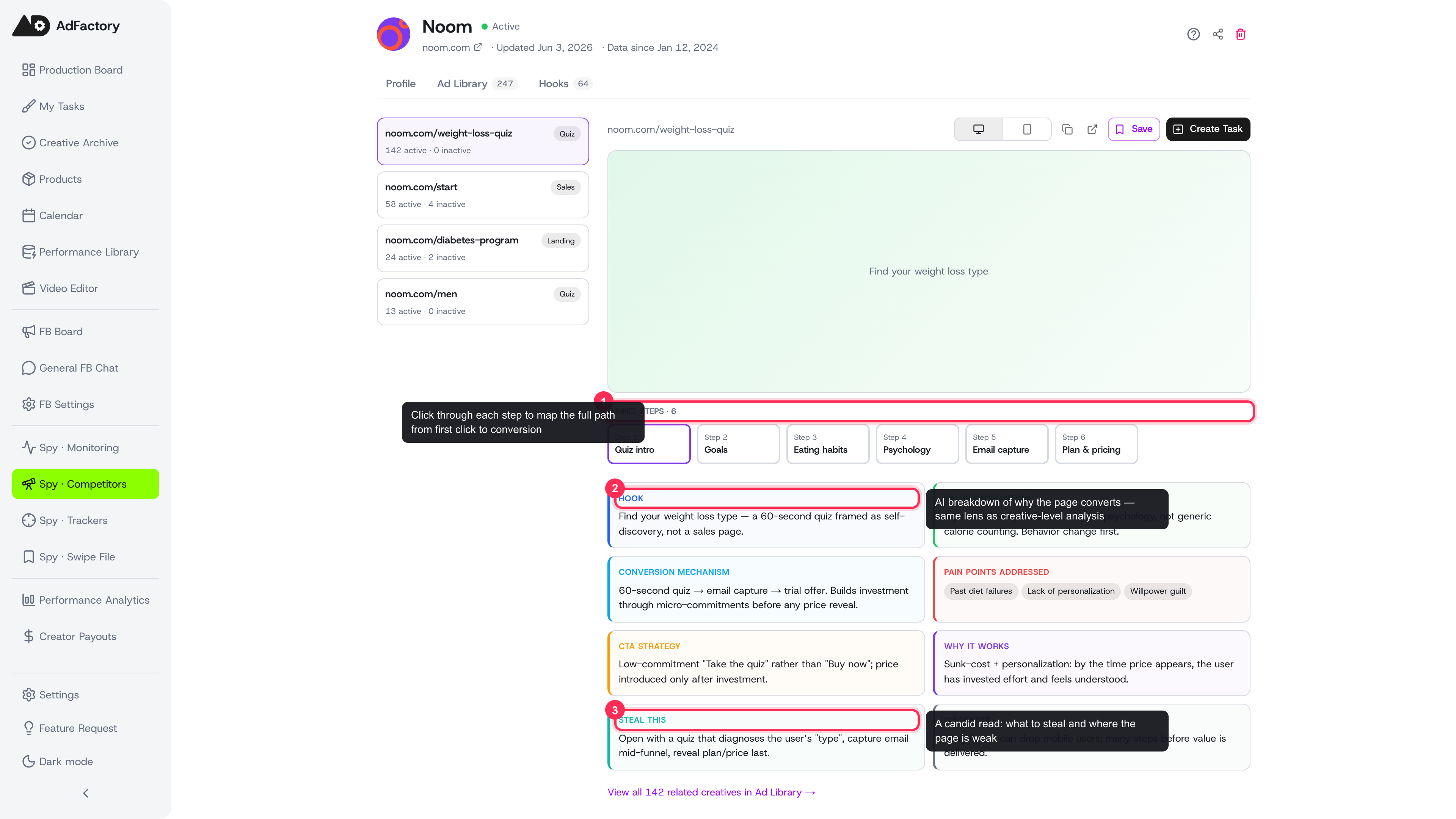Select the noom.com/start landing page card

483,195
